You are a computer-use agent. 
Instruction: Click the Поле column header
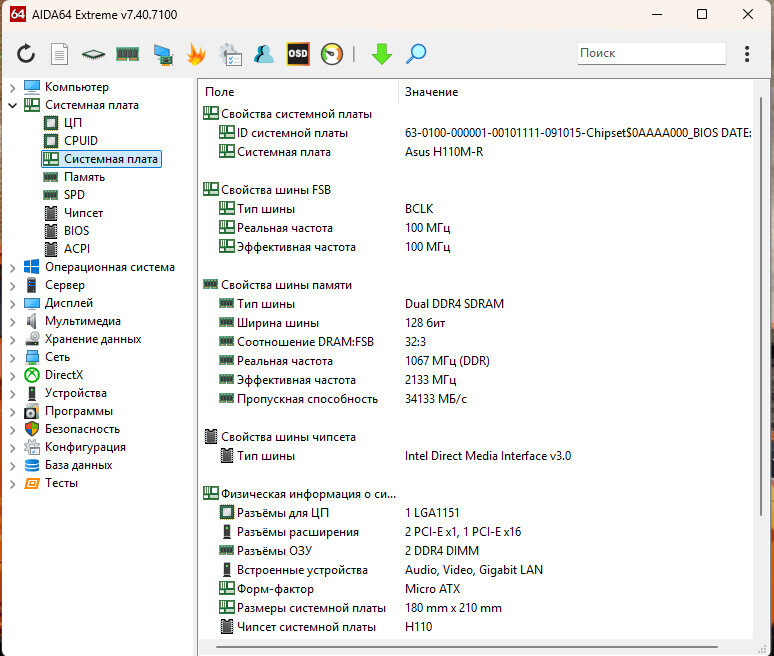[x=300, y=92]
